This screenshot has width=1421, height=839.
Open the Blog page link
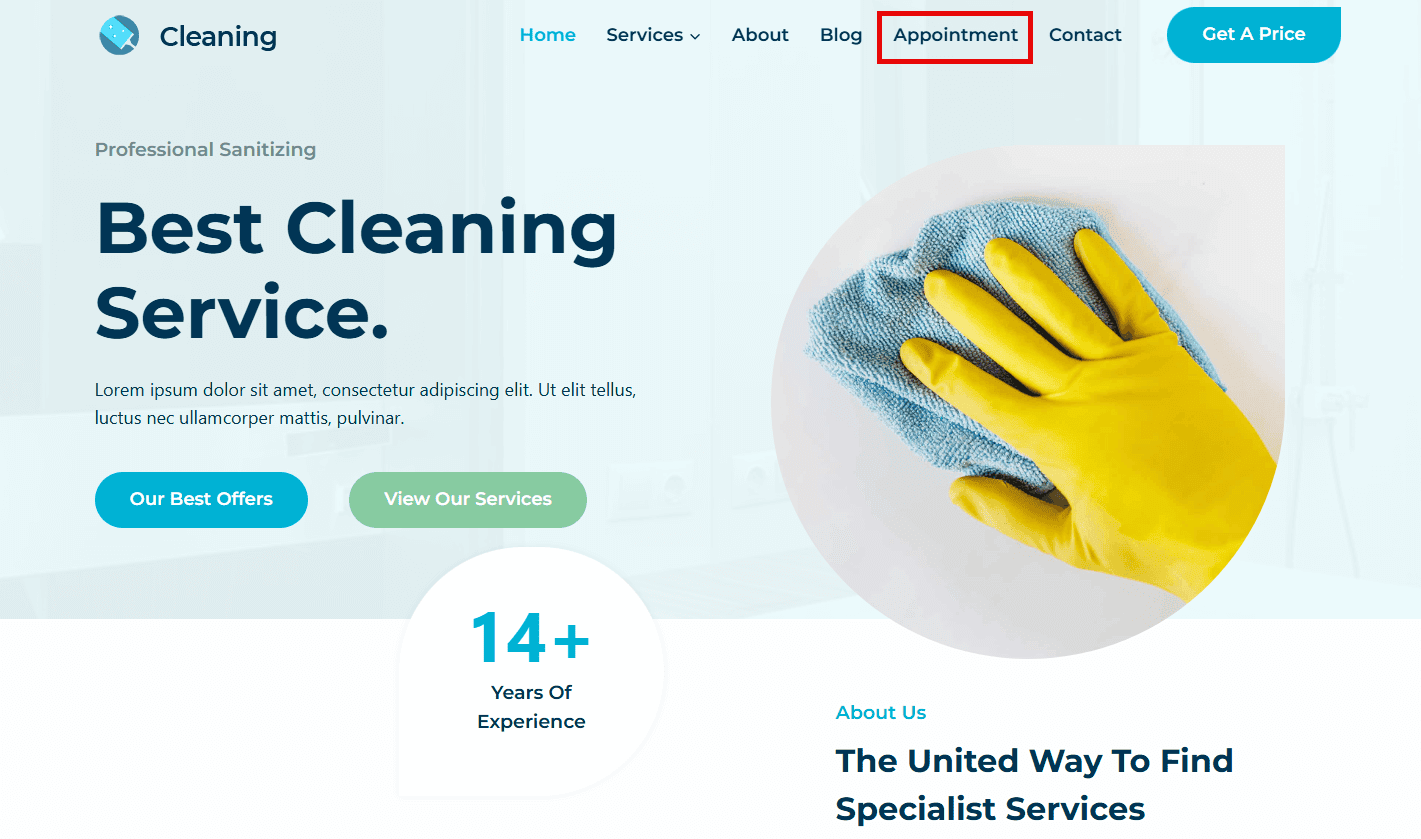tap(841, 35)
